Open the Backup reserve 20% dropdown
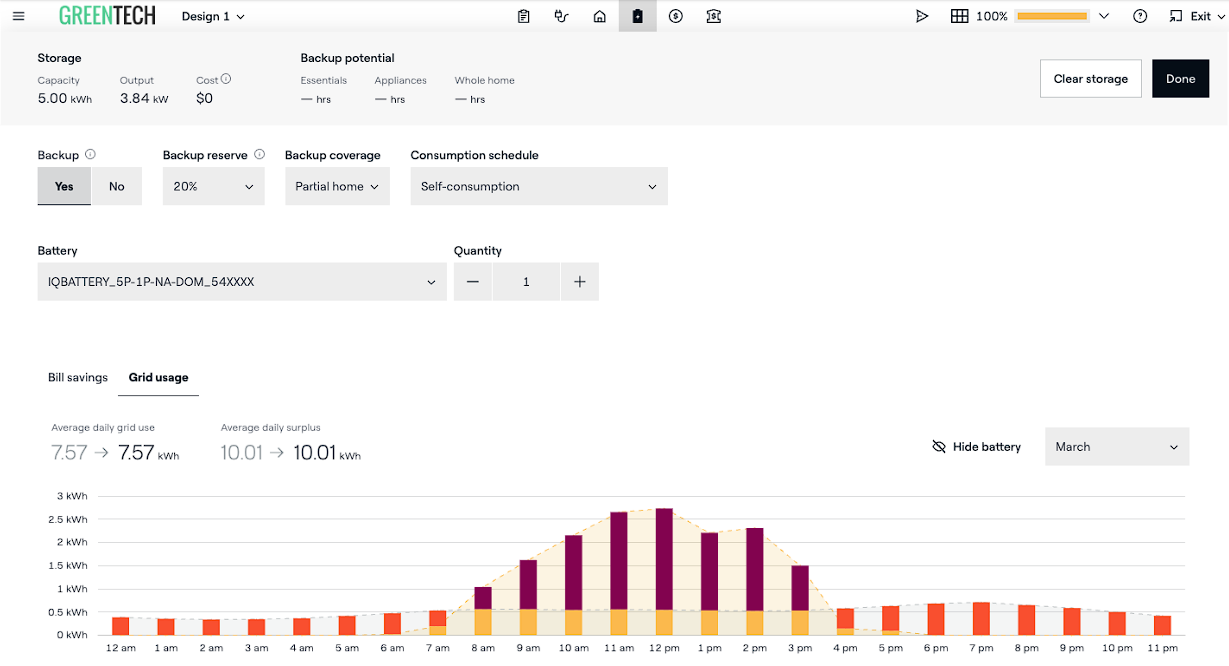 click(214, 186)
